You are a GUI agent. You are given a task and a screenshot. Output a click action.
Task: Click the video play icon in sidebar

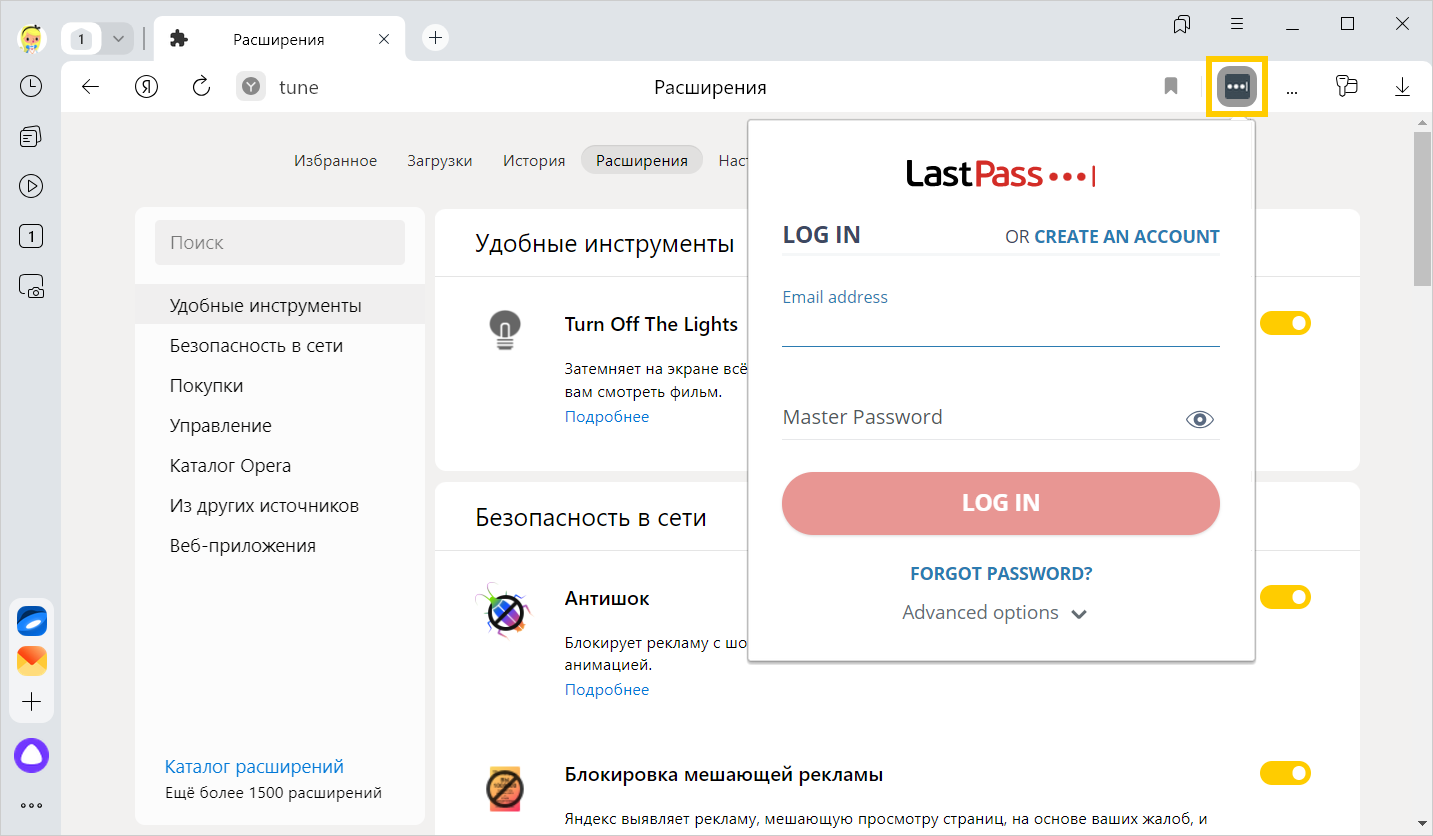31,186
